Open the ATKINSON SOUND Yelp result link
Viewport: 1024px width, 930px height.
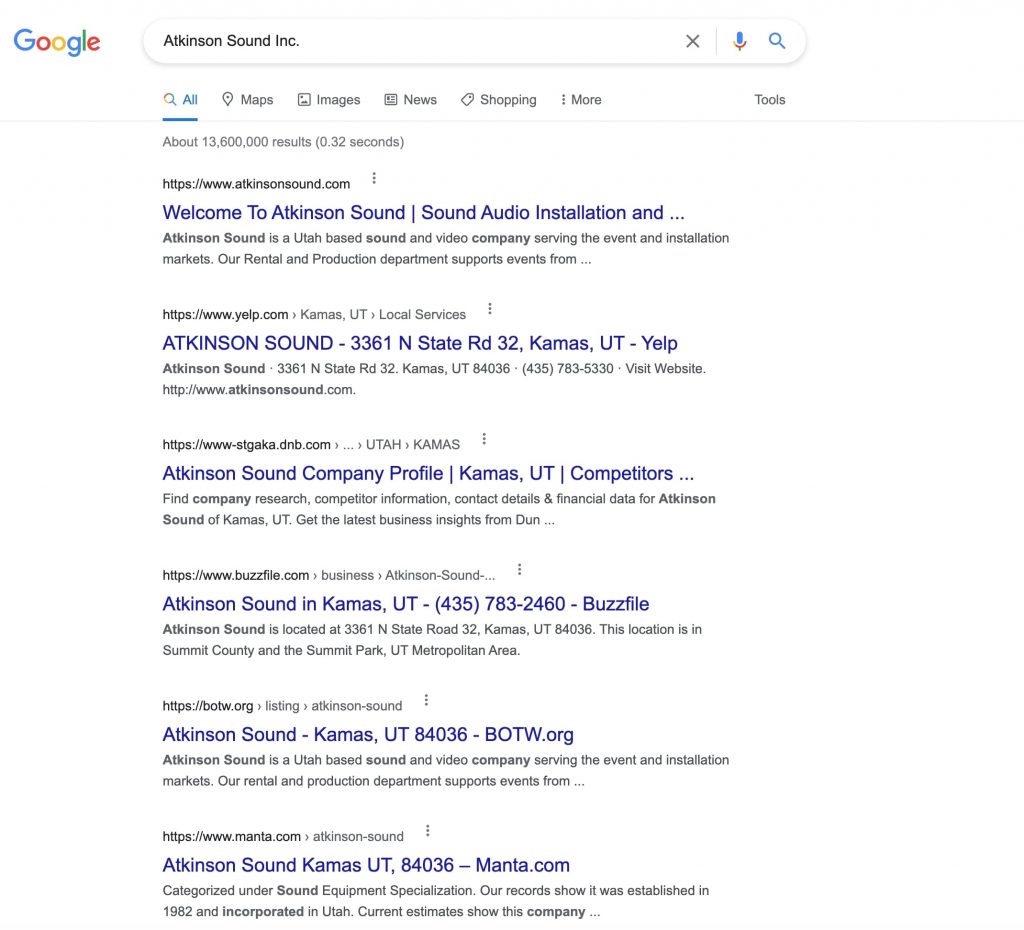pyautogui.click(x=420, y=344)
